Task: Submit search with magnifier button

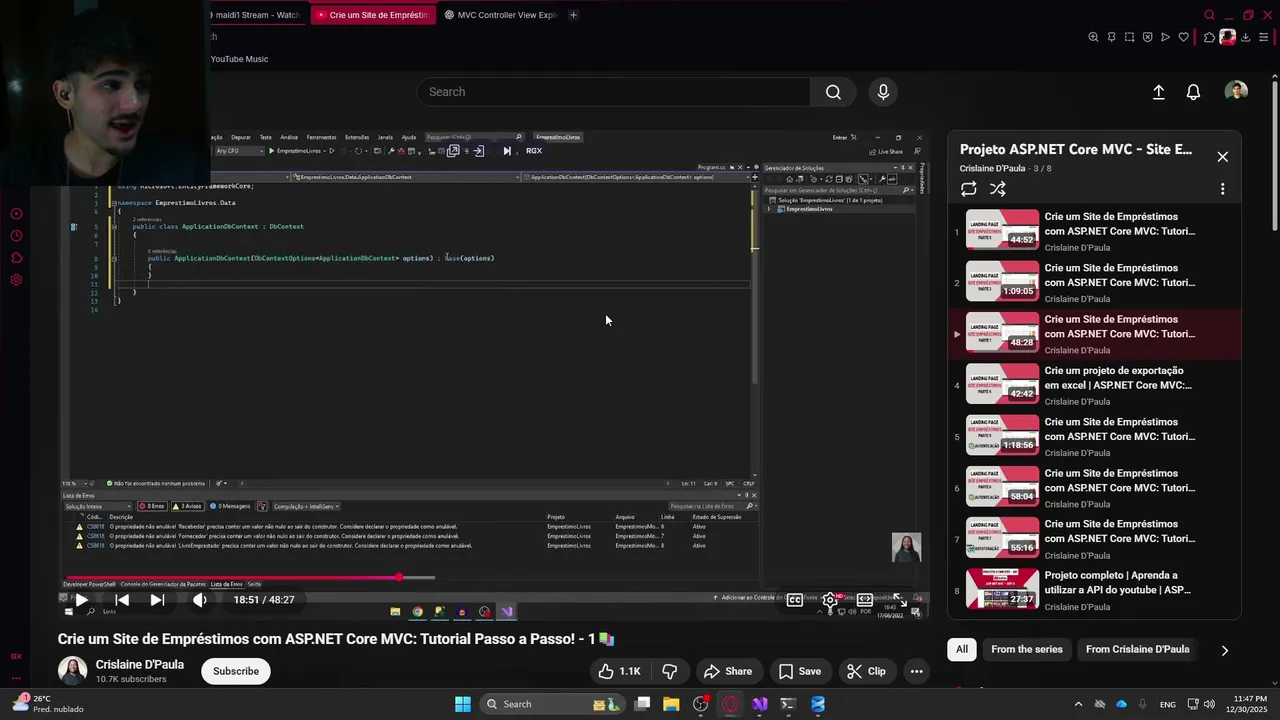Action: click(833, 92)
